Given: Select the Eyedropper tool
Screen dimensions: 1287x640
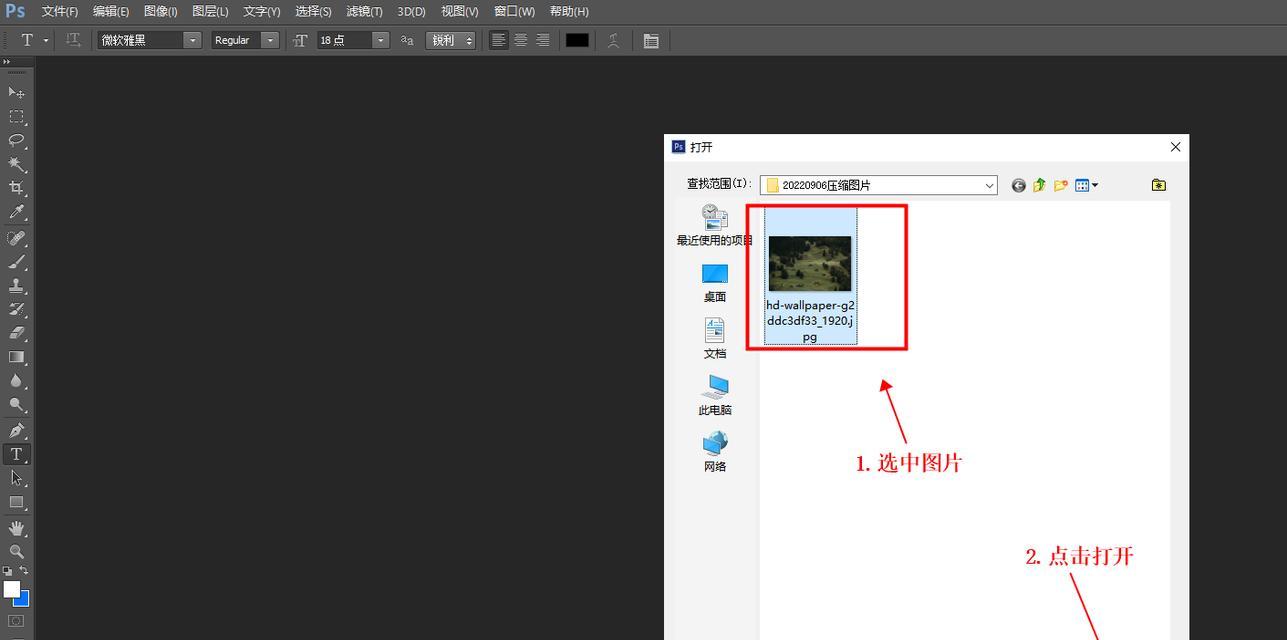Looking at the screenshot, I should point(16,213).
